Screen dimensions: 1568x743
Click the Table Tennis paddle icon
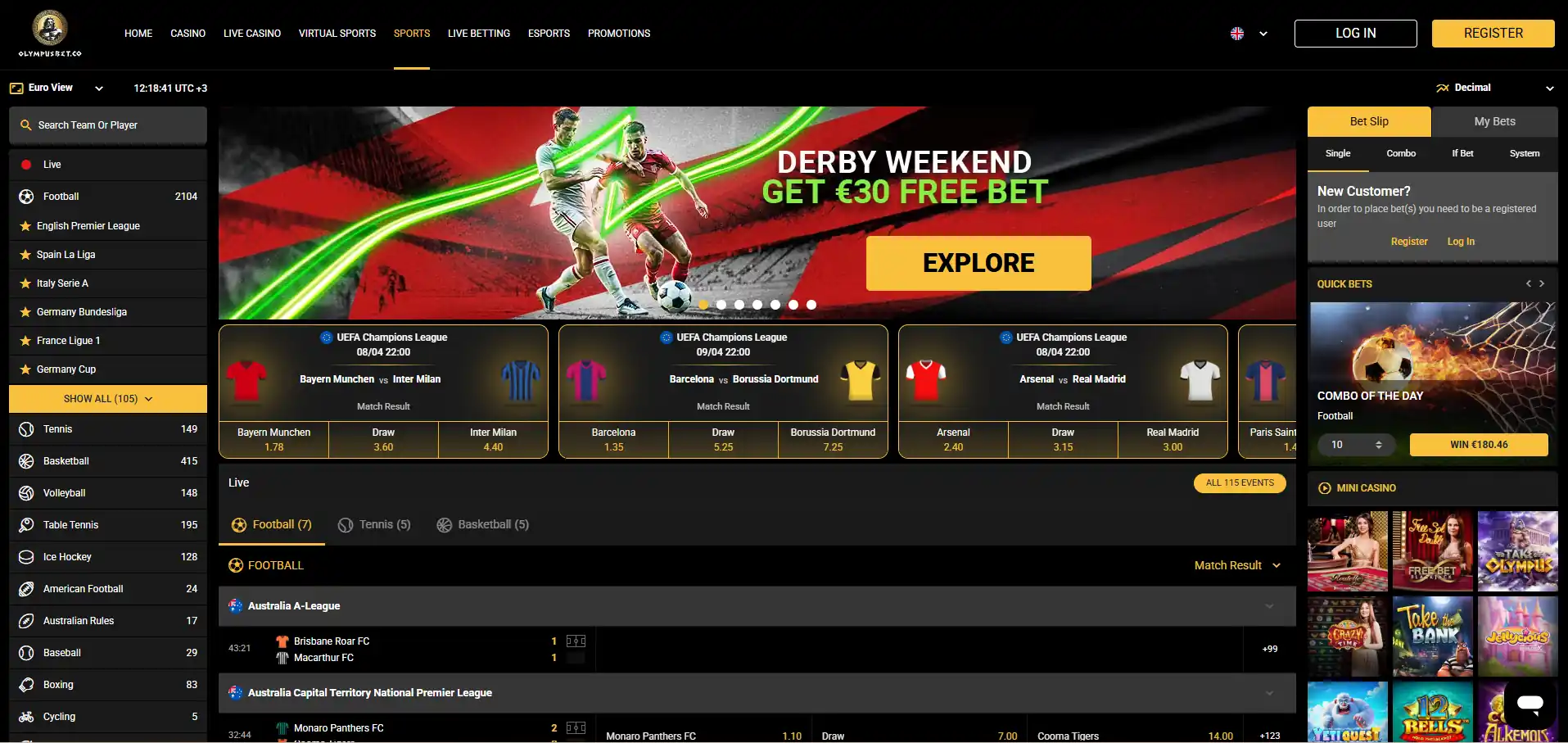pos(26,525)
